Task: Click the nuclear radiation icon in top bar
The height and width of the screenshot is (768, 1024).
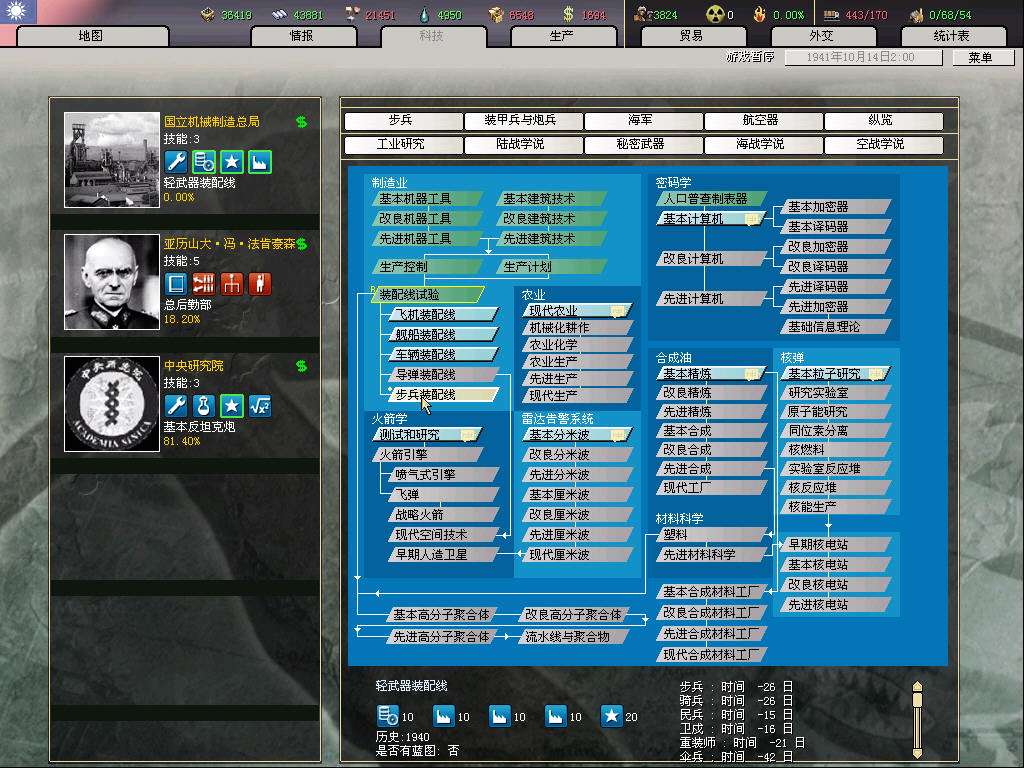Action: [715, 14]
